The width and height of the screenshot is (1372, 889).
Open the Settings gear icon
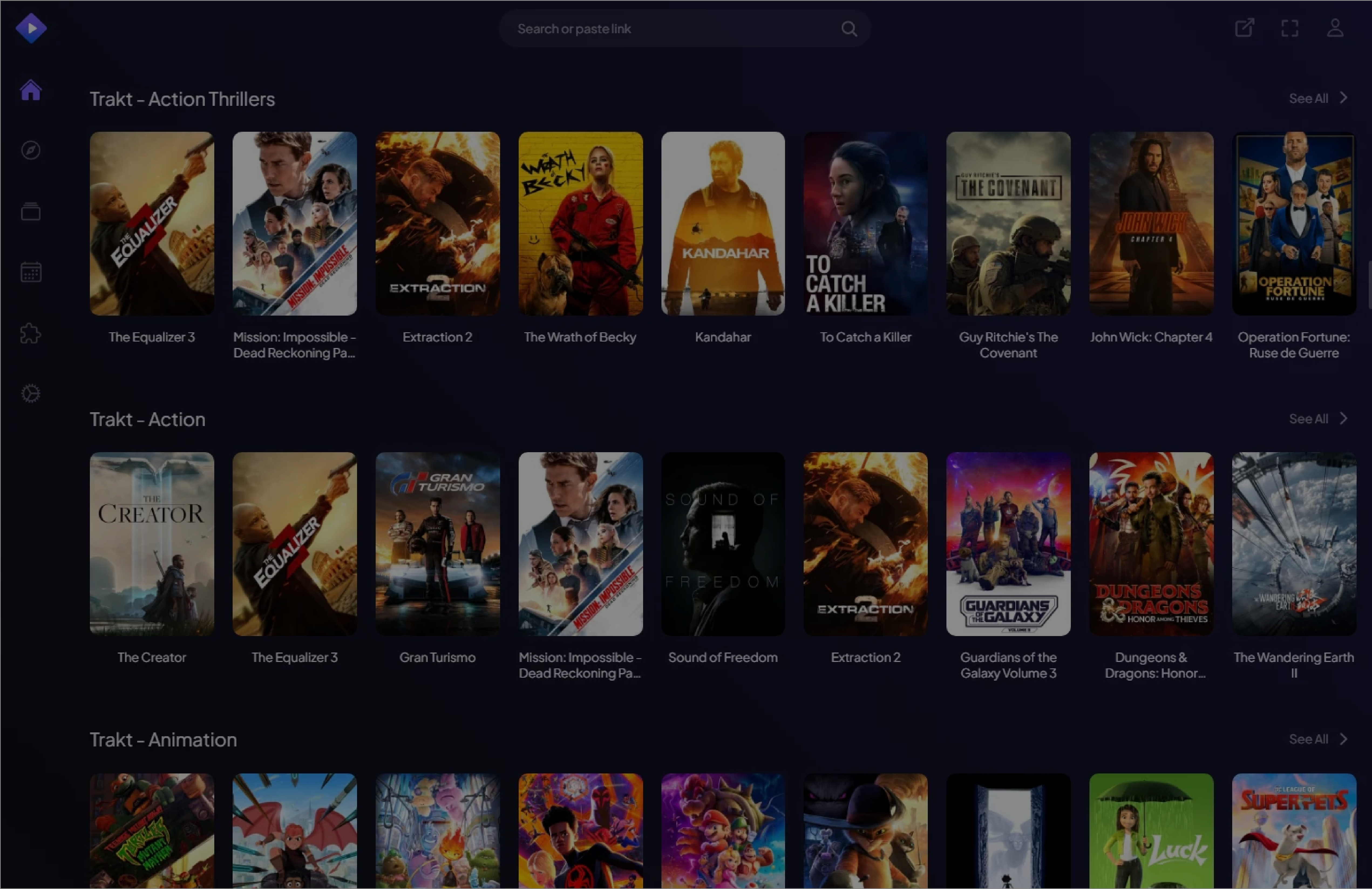(x=30, y=393)
